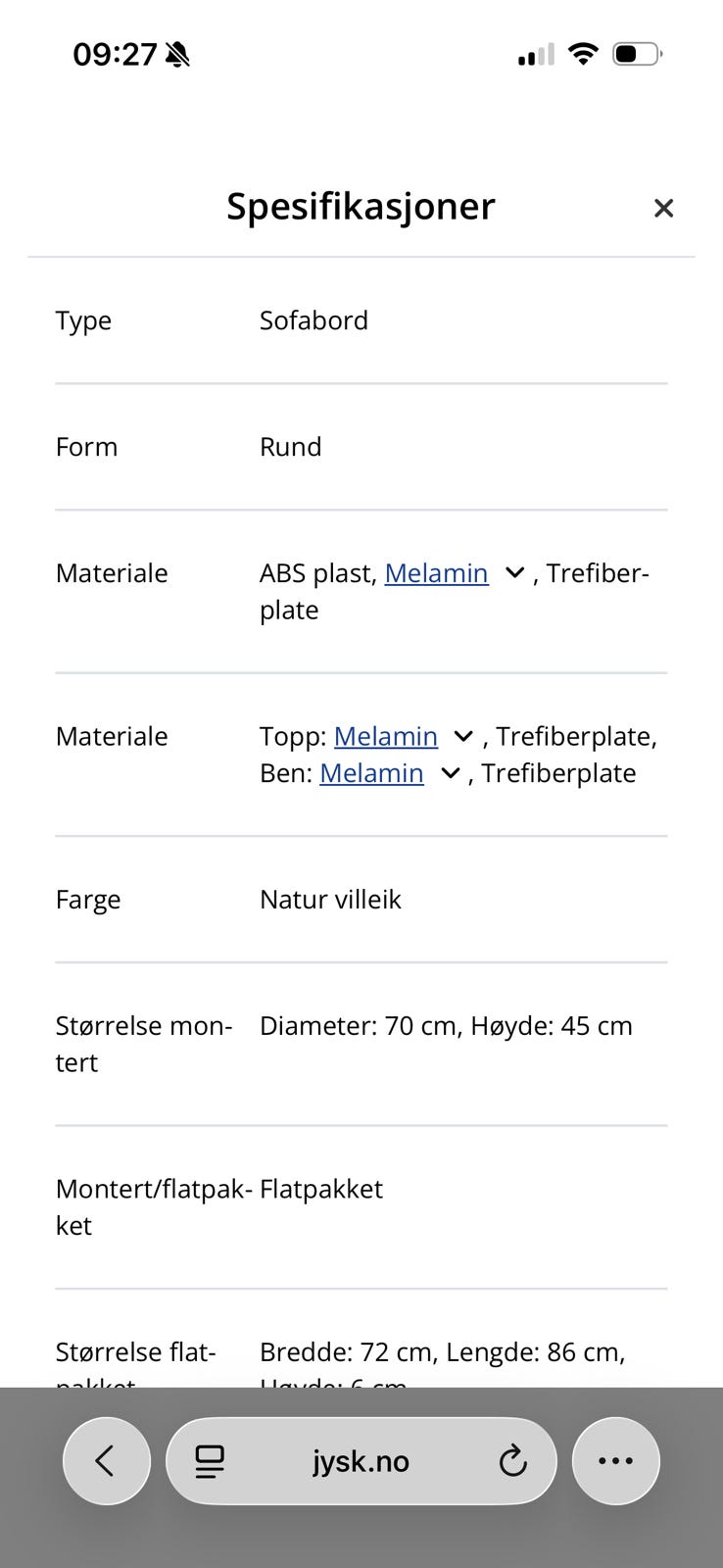Tap the Sofabord type value
Image resolution: width=723 pixels, height=1568 pixels.
tap(314, 320)
